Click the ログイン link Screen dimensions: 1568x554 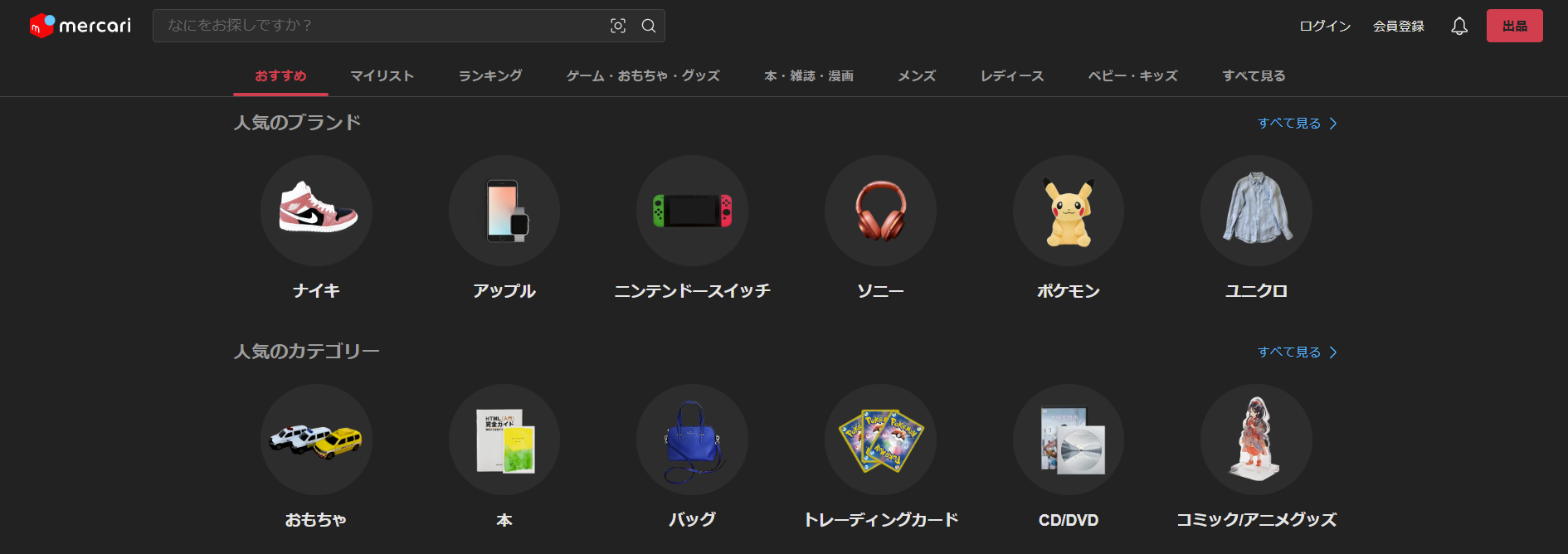1325,26
